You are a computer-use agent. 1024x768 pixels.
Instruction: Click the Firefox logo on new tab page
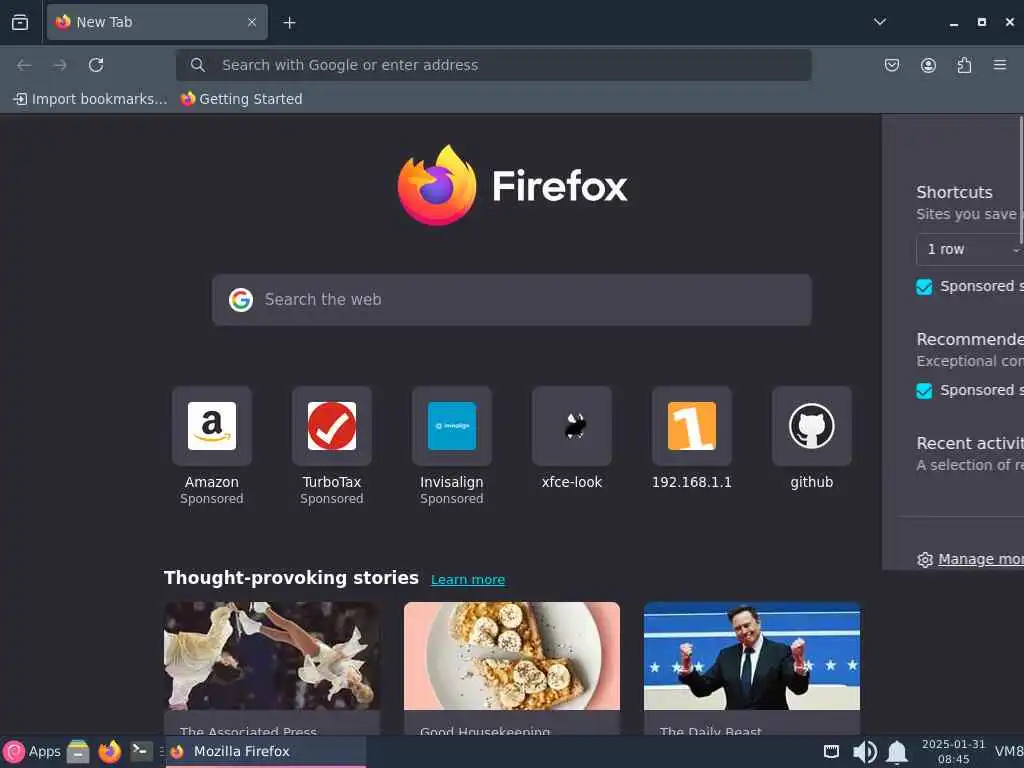point(513,185)
